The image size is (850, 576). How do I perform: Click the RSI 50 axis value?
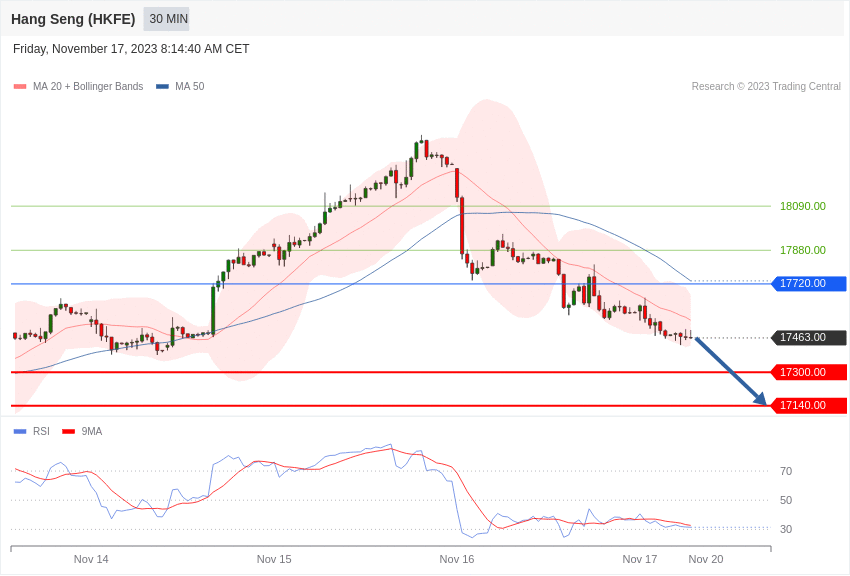[x=786, y=501]
